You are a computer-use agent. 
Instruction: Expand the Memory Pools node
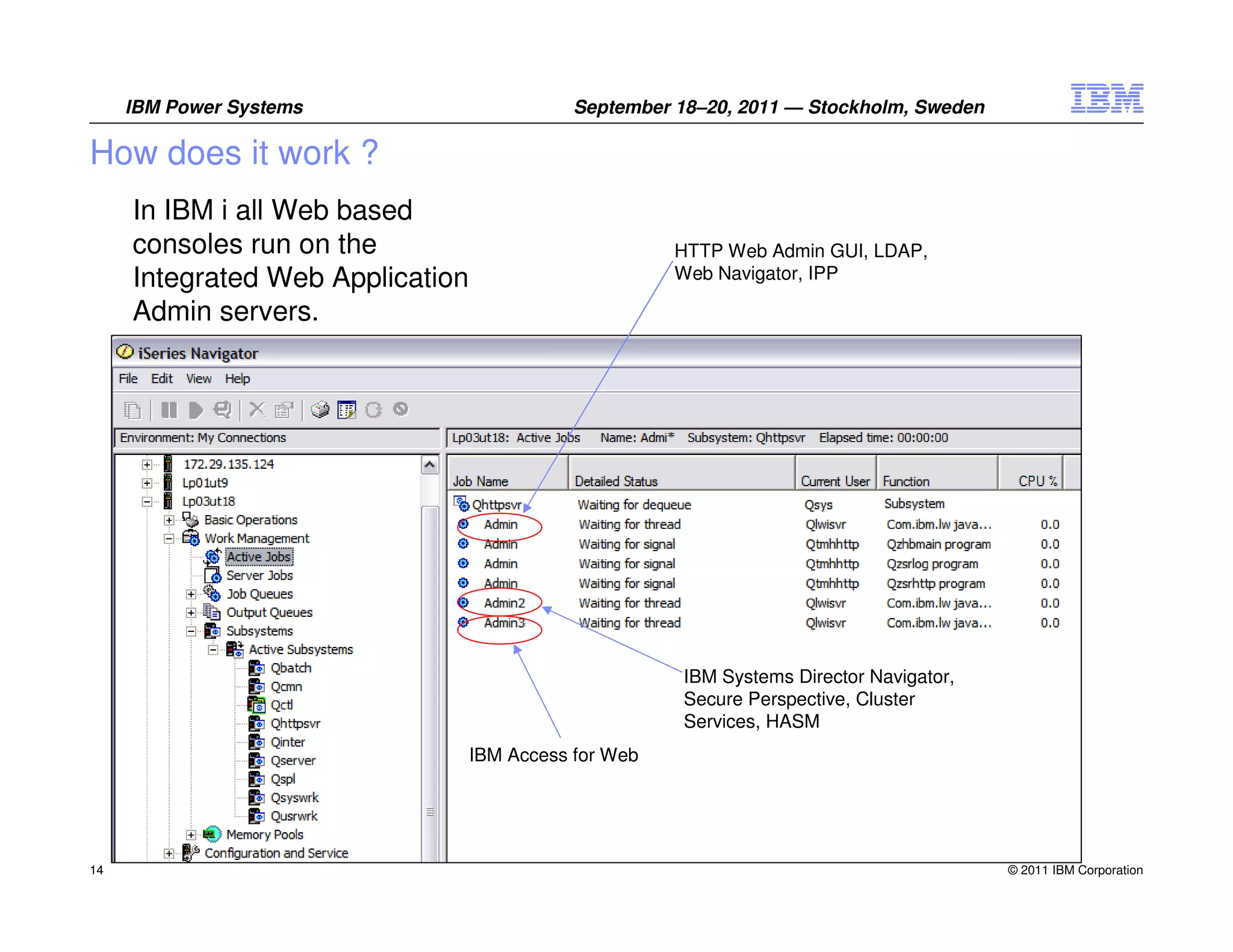191,835
